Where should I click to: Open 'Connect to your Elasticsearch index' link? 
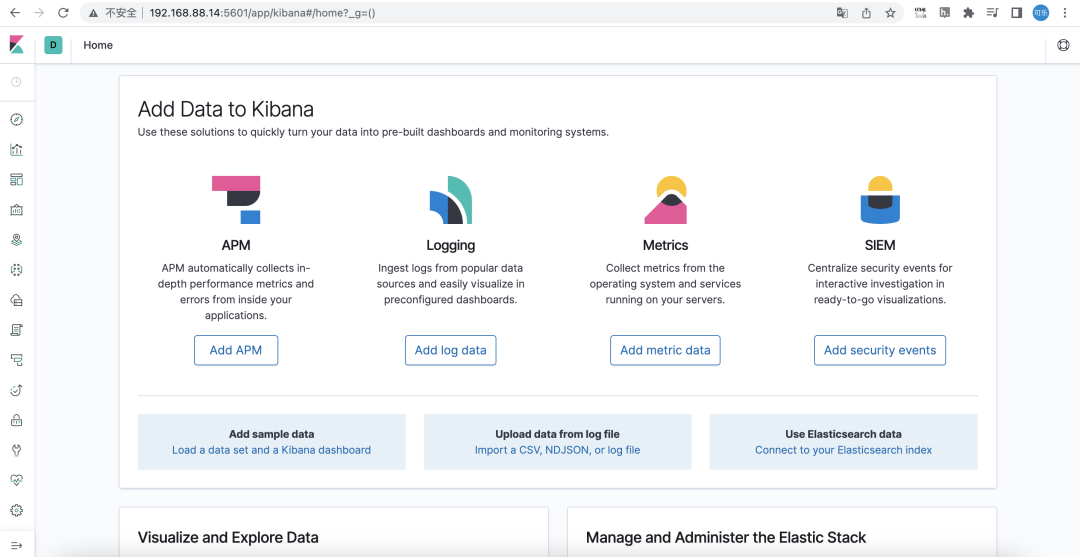[843, 450]
